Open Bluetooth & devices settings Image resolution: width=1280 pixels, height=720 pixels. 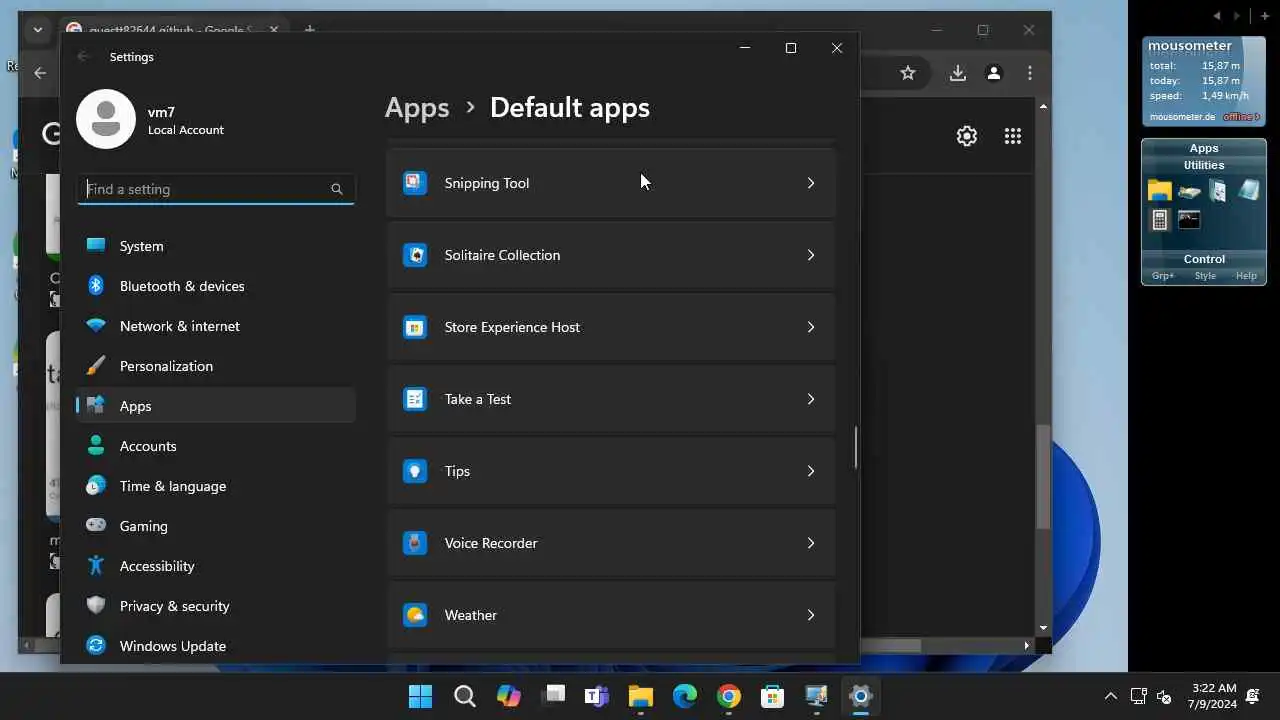click(x=216, y=286)
